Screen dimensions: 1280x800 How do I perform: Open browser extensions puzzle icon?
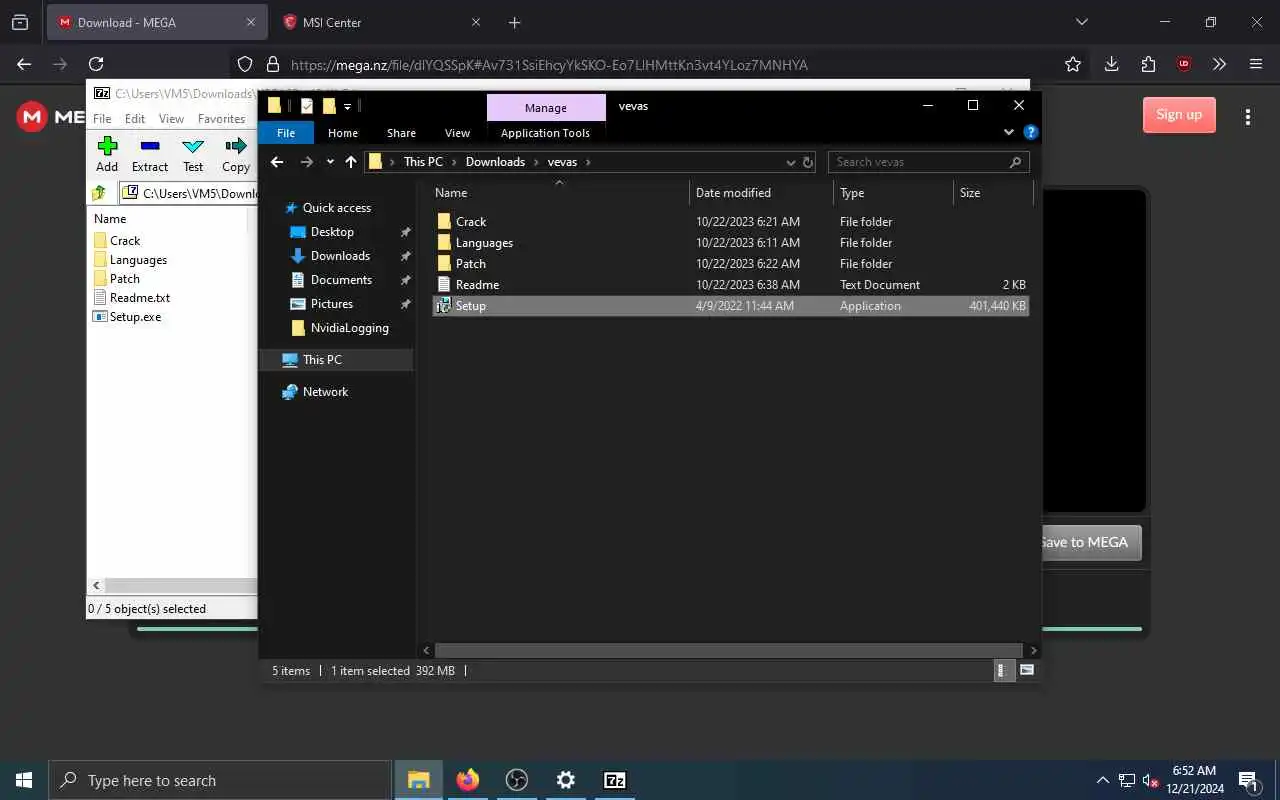pos(1148,64)
